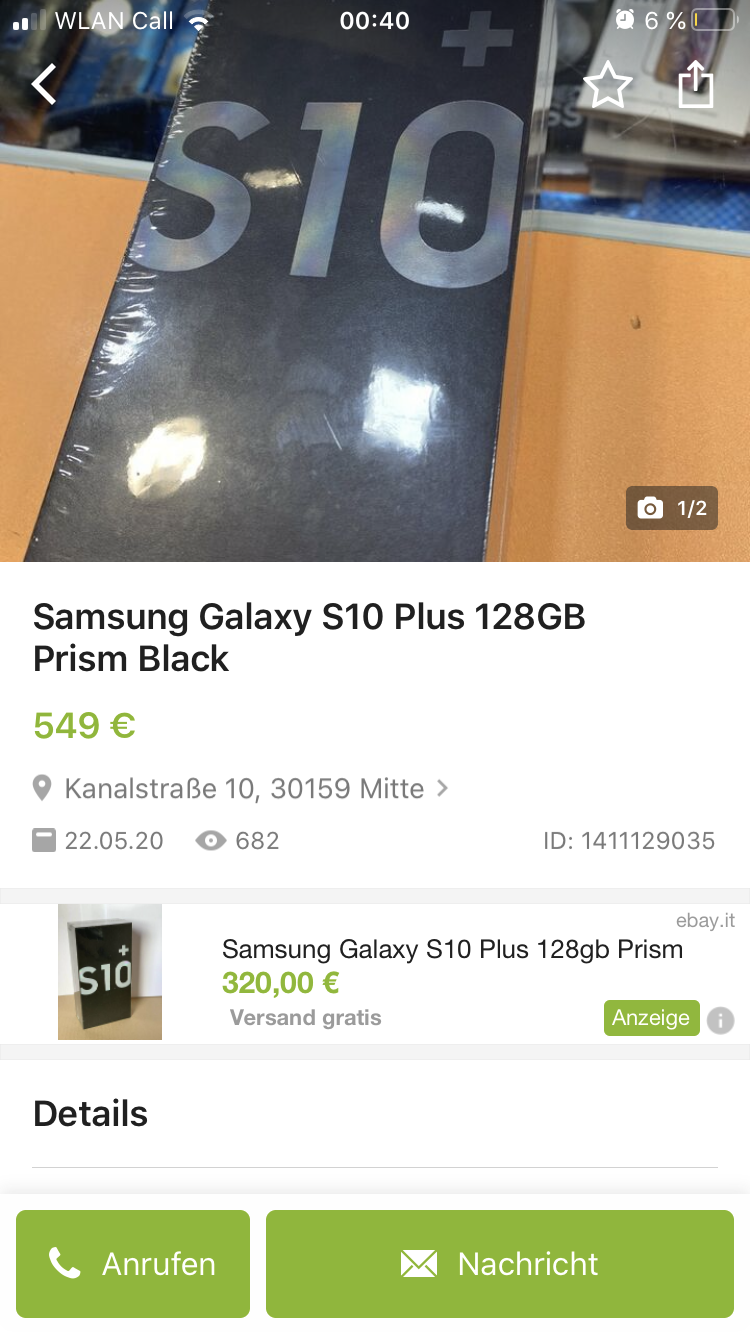Call the seller with Anrufen
This screenshot has height=1334, width=750.
(x=133, y=1264)
